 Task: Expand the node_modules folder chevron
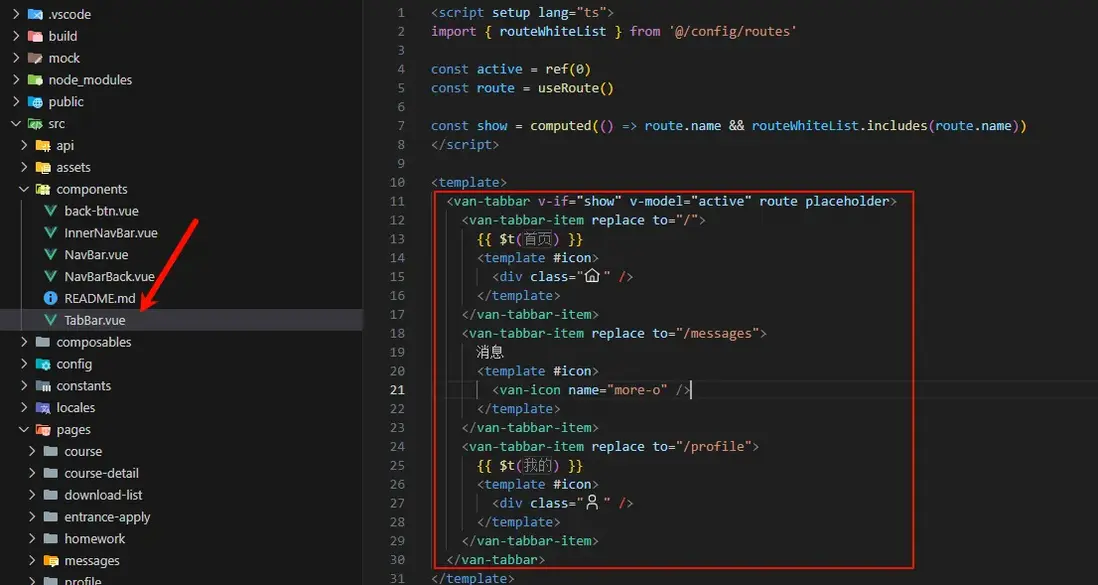[x=16, y=80]
